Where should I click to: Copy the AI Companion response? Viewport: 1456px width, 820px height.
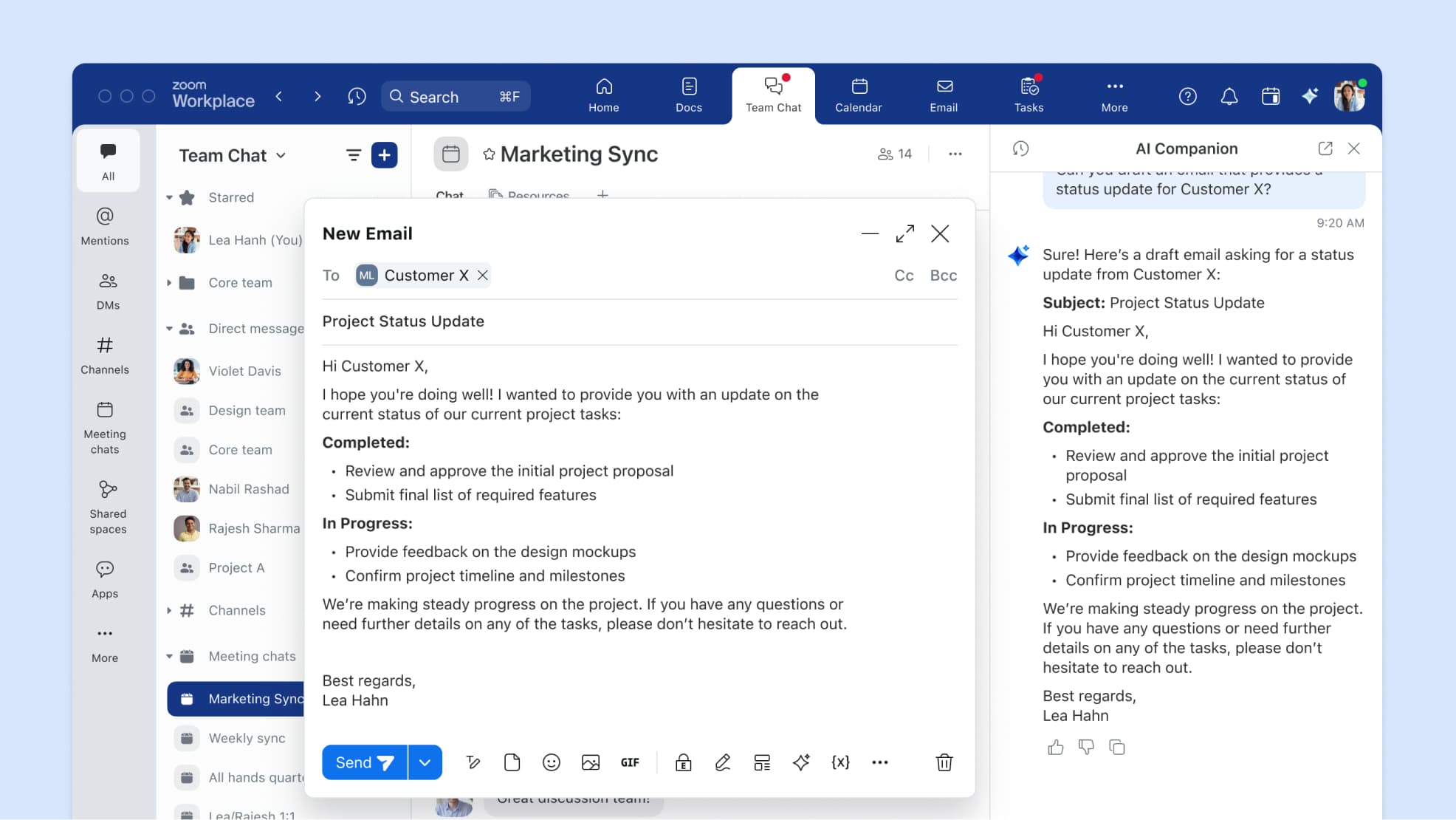tap(1117, 748)
